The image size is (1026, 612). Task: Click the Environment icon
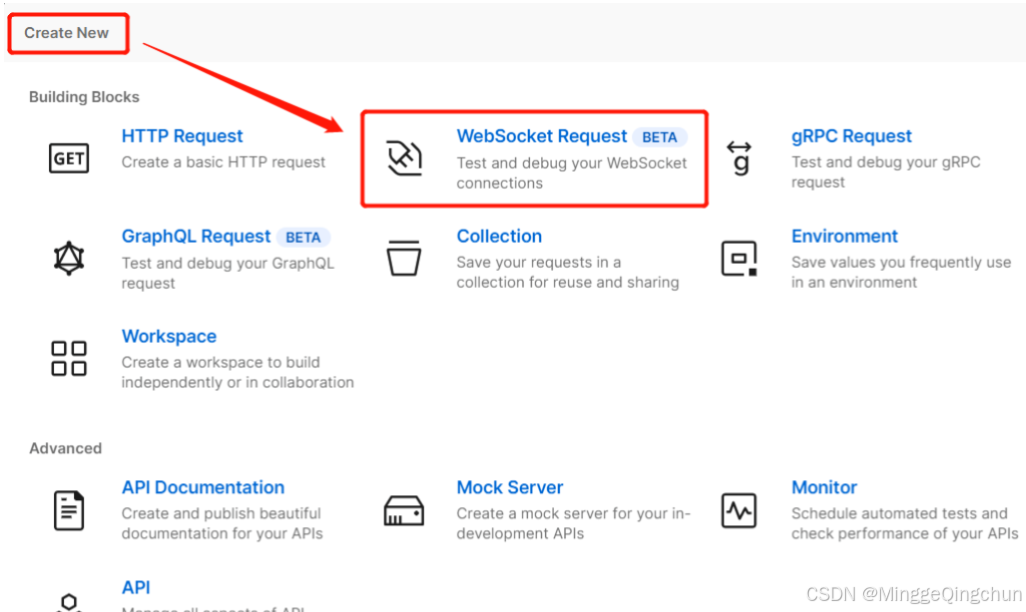click(739, 258)
